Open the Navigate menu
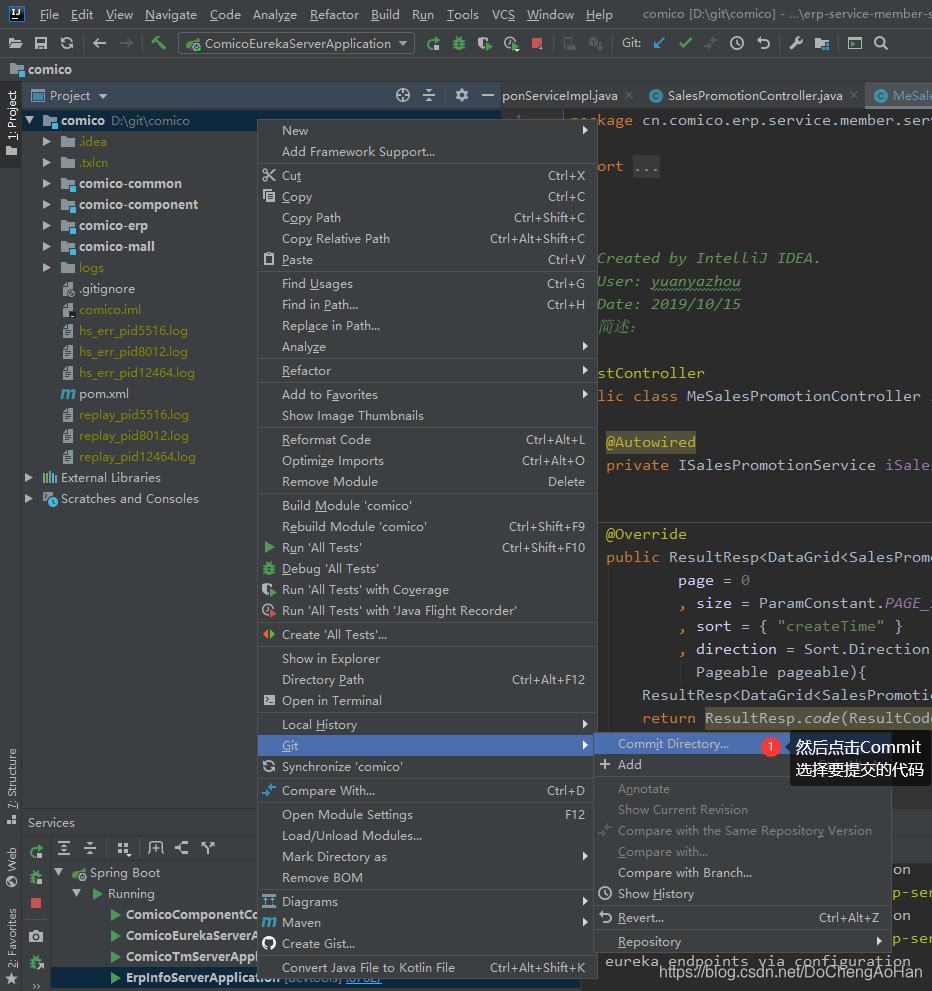This screenshot has height=991, width=932. [171, 15]
